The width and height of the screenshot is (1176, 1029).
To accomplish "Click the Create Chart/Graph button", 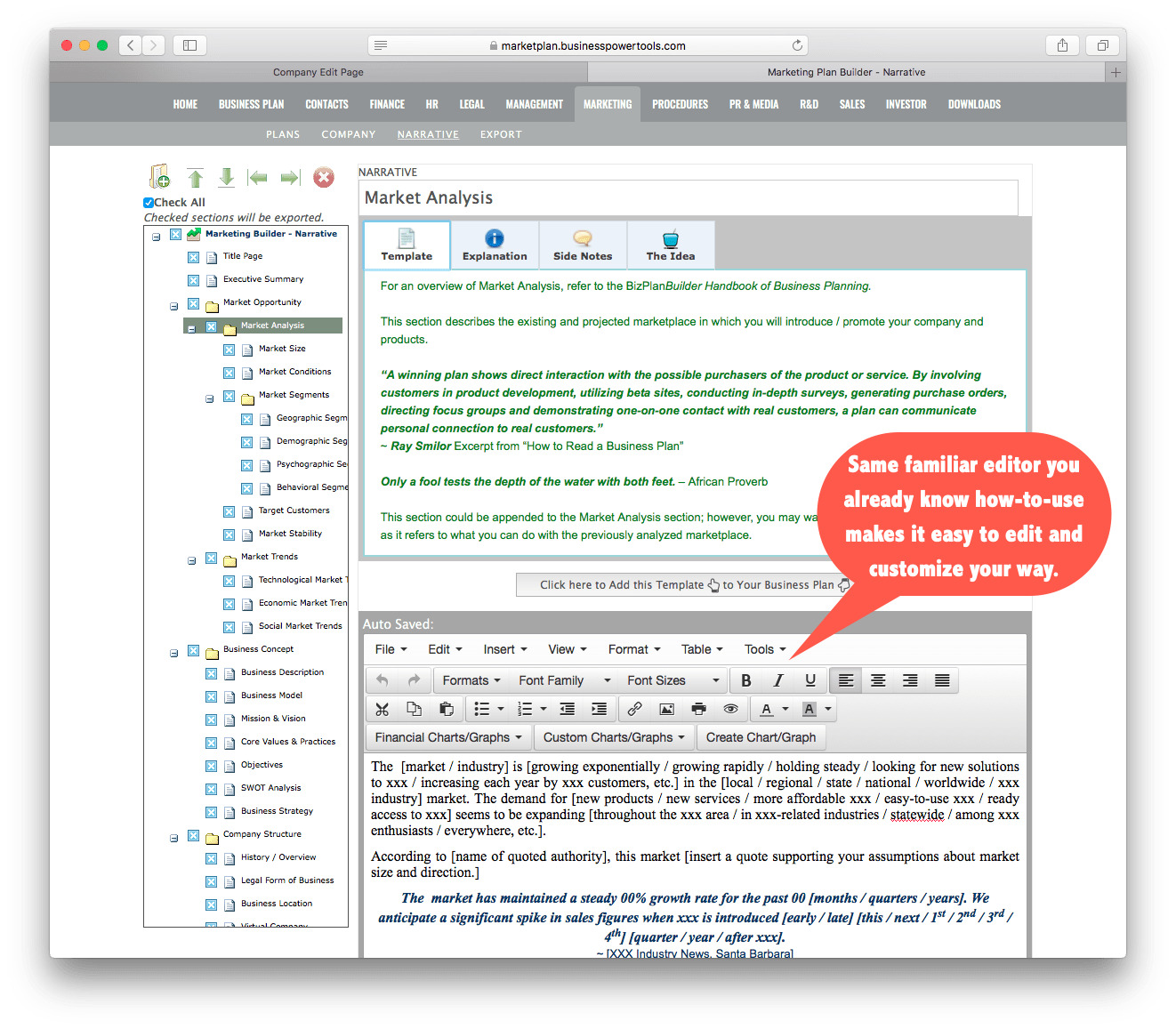I will point(761,737).
